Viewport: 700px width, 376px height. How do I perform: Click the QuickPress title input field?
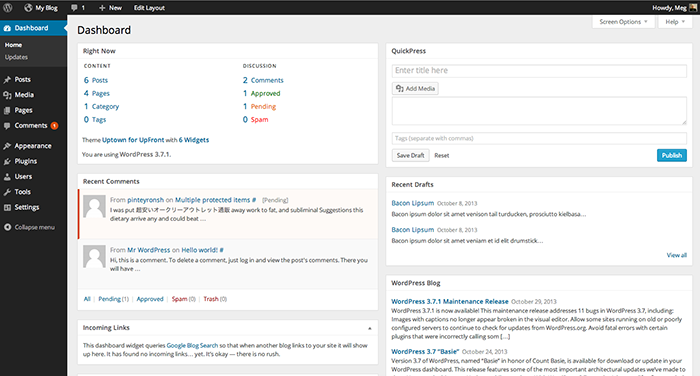click(539, 71)
